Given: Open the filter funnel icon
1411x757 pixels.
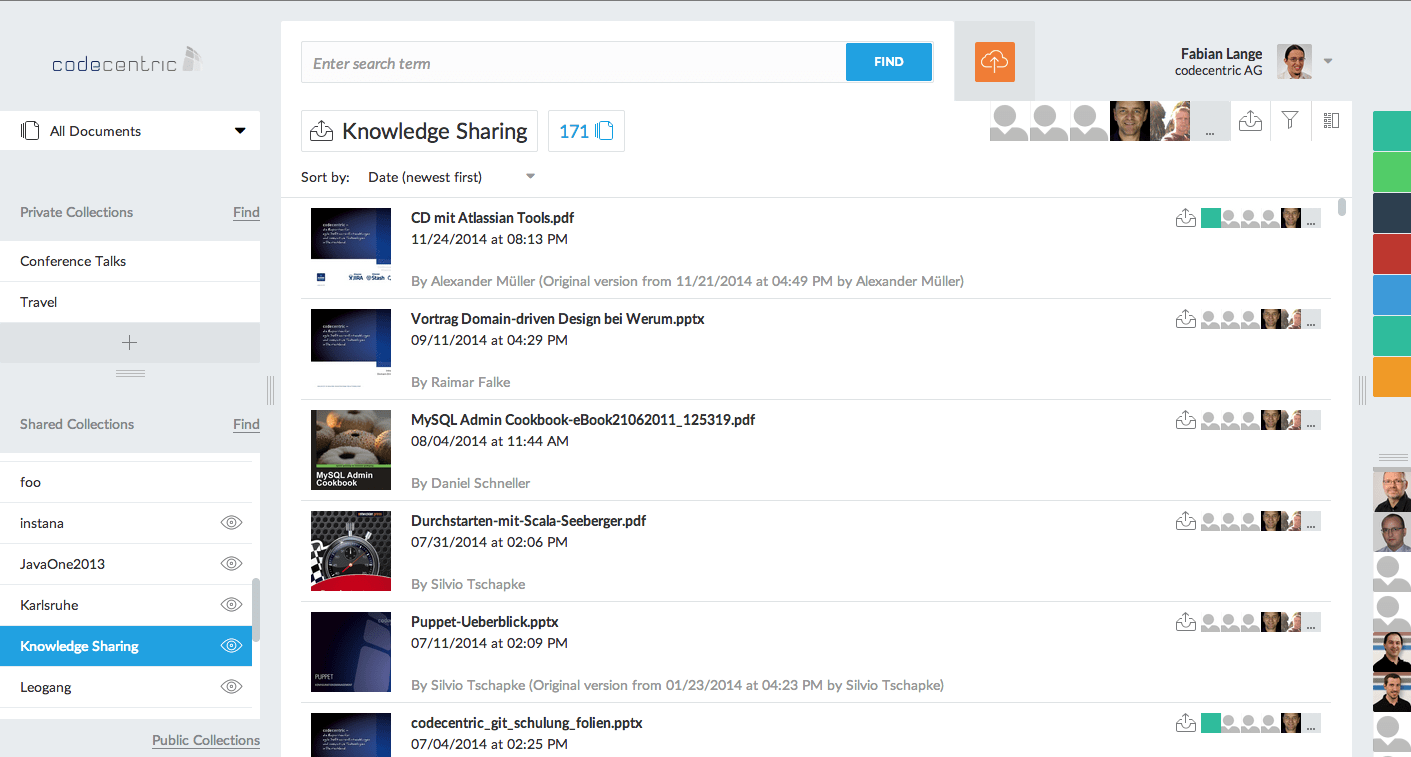Looking at the screenshot, I should [x=1290, y=121].
